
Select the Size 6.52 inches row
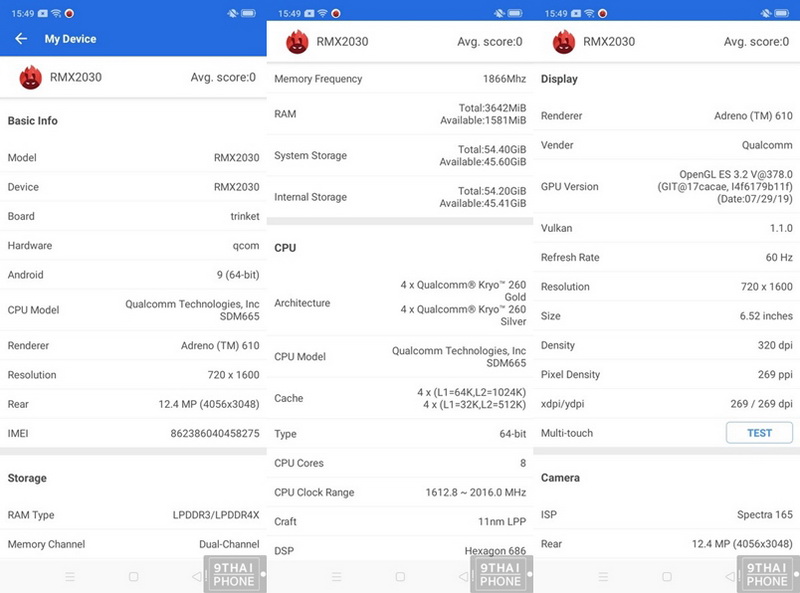[x=667, y=316]
